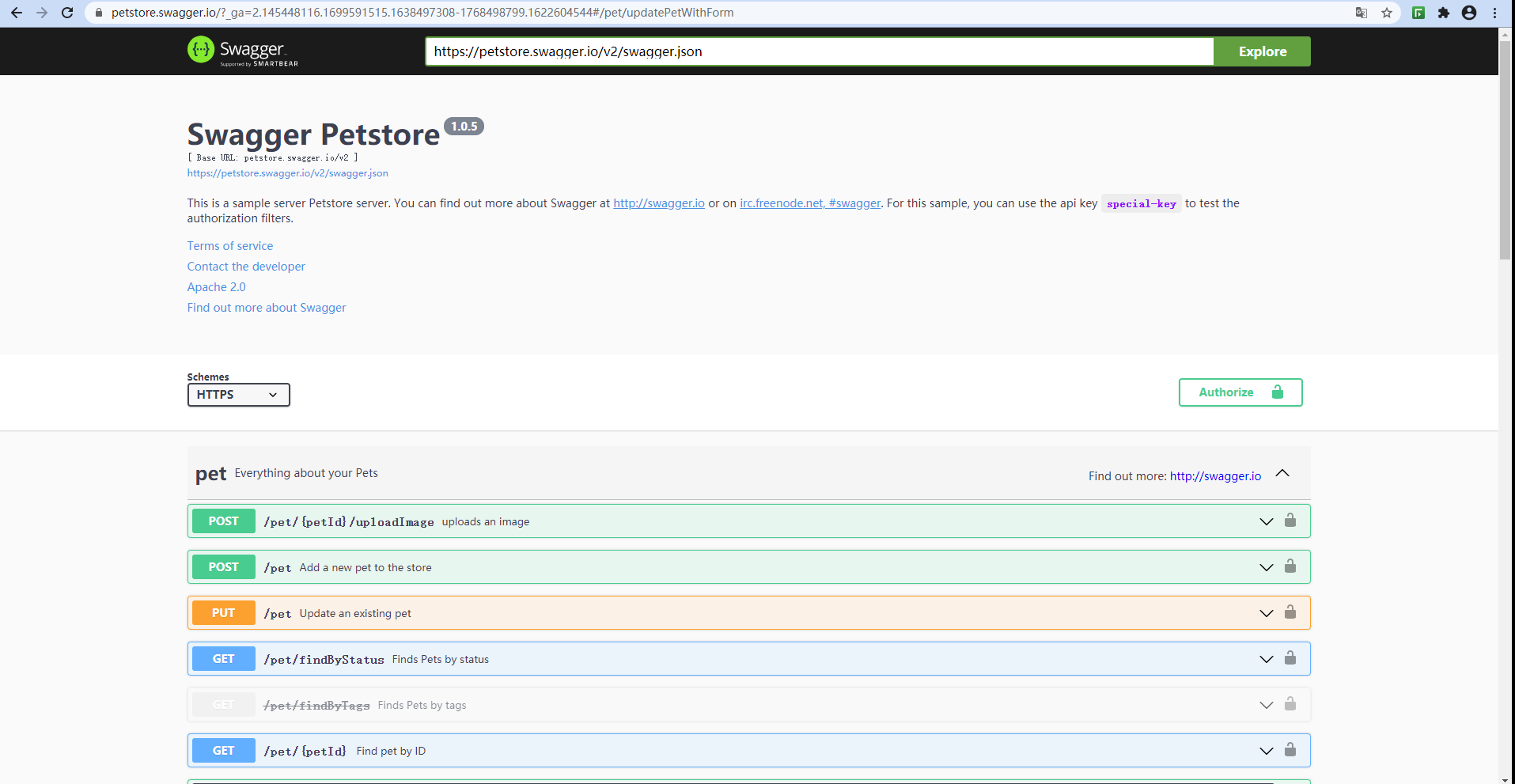The image size is (1515, 784).
Task: Click the Explore button
Action: (x=1262, y=51)
